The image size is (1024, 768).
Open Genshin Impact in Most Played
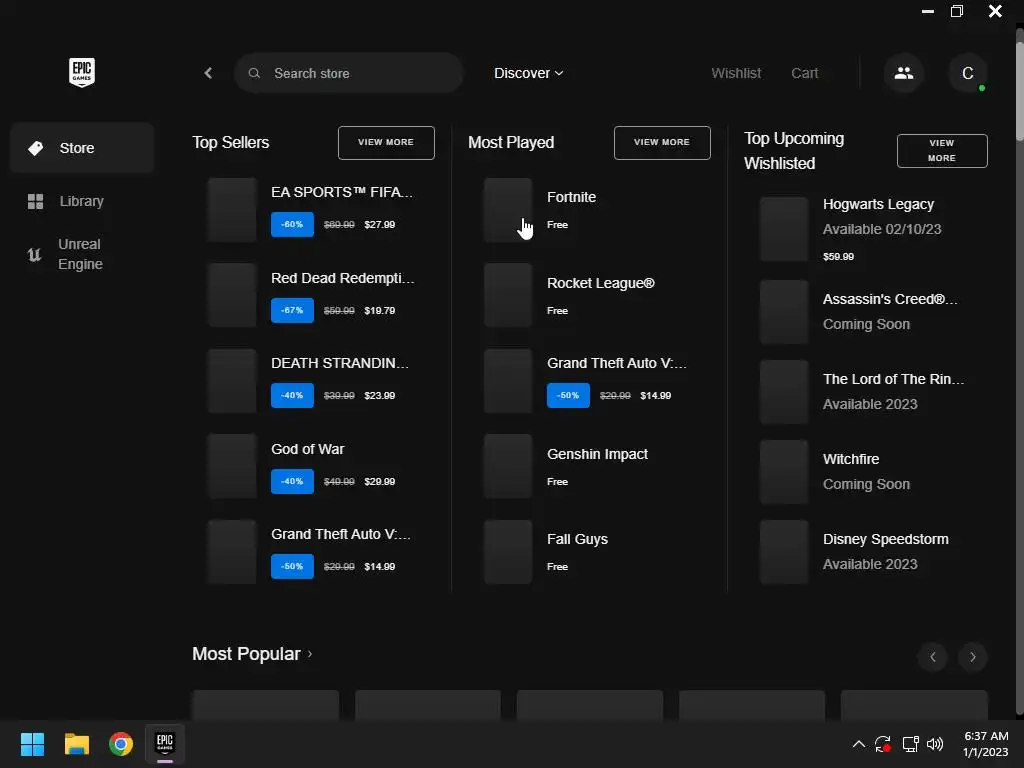pyautogui.click(x=597, y=454)
